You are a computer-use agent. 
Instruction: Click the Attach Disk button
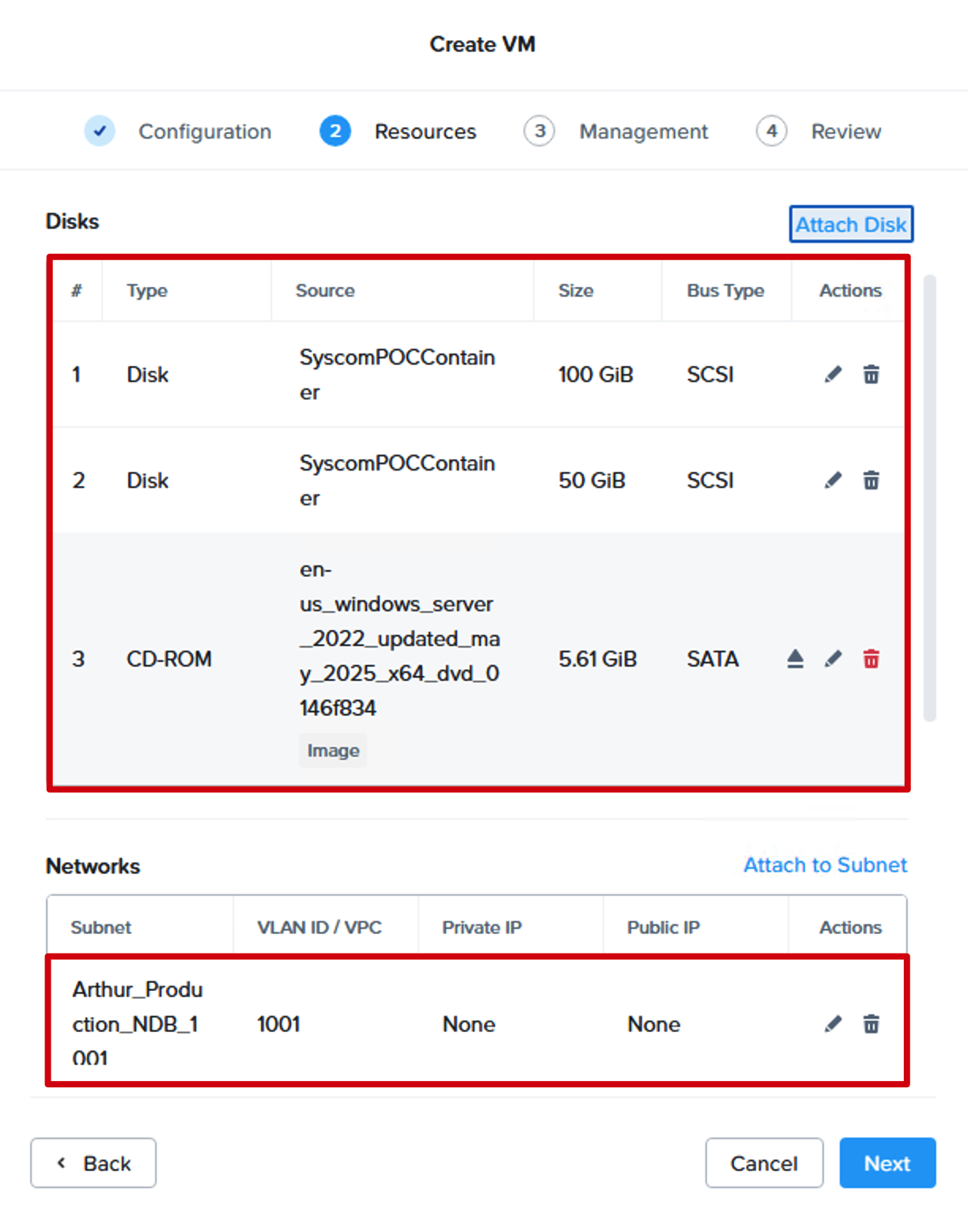pyautogui.click(x=851, y=225)
